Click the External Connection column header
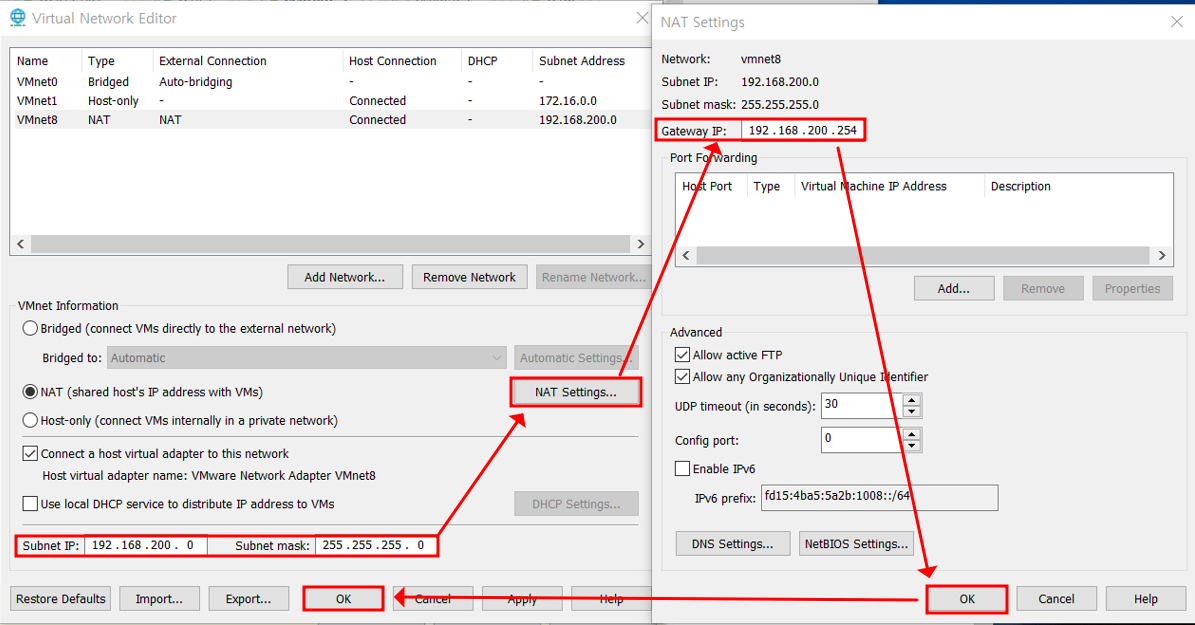The width and height of the screenshot is (1195, 625). [x=213, y=61]
